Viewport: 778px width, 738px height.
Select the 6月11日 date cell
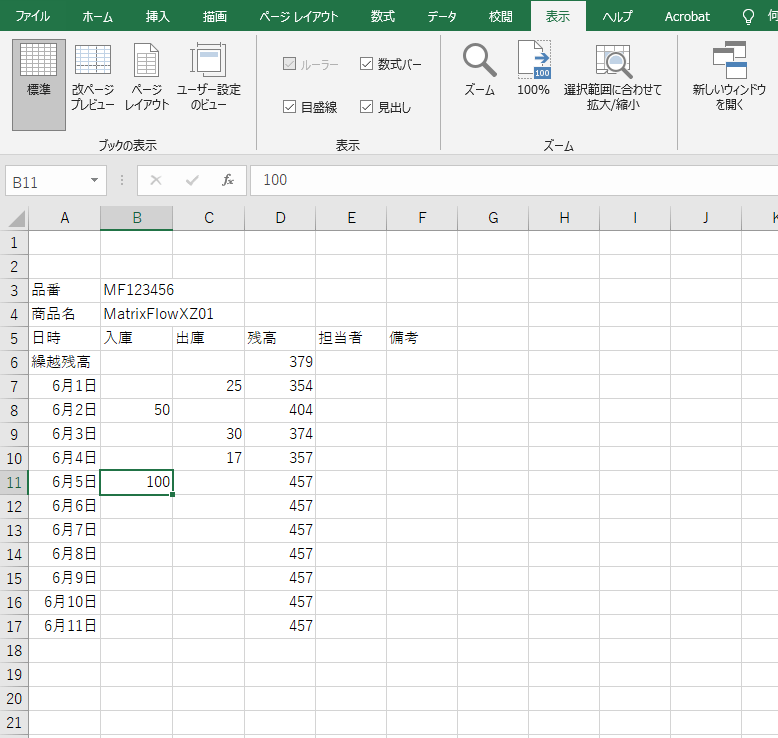65,626
